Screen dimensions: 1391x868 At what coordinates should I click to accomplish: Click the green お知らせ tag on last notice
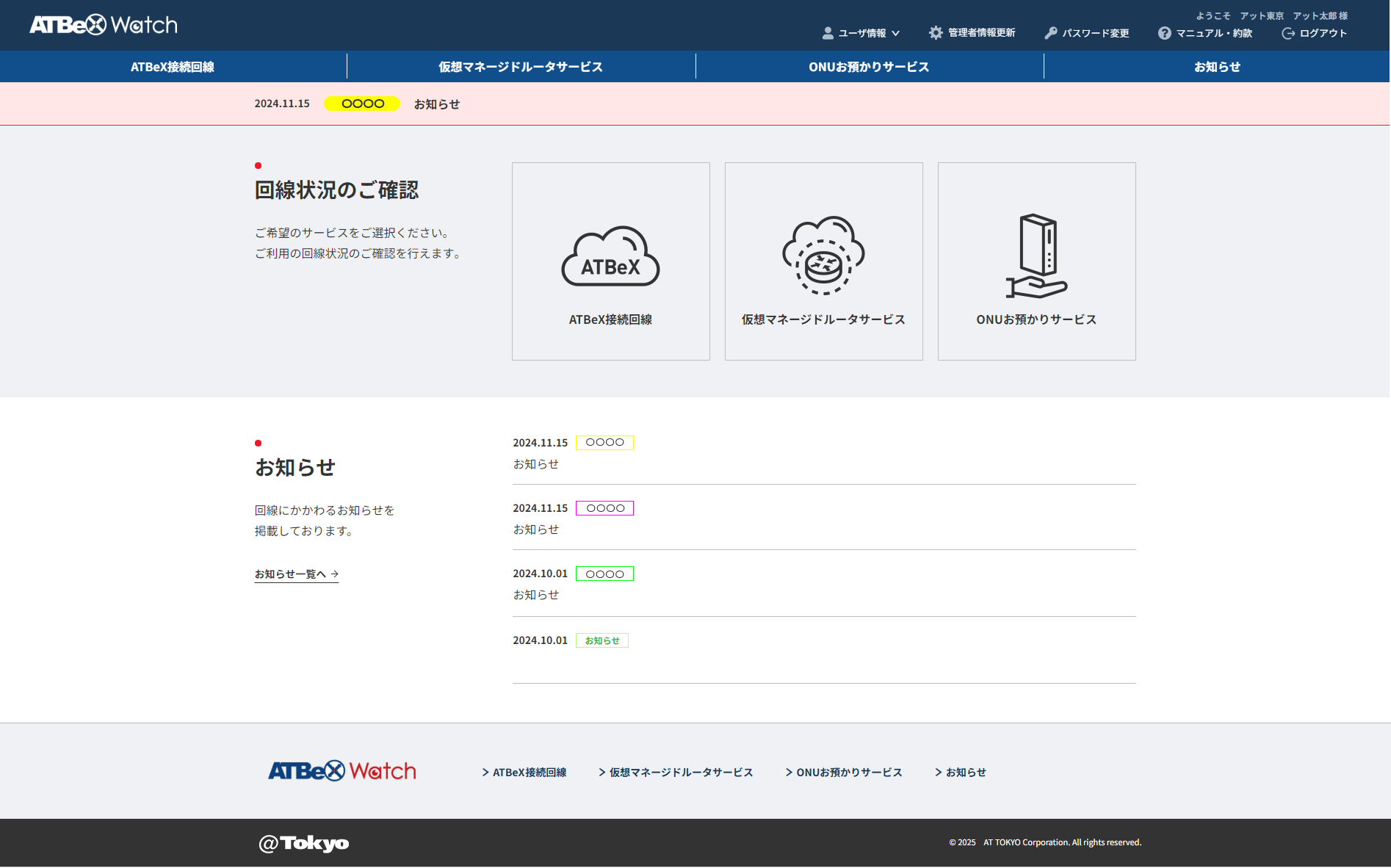coord(602,640)
